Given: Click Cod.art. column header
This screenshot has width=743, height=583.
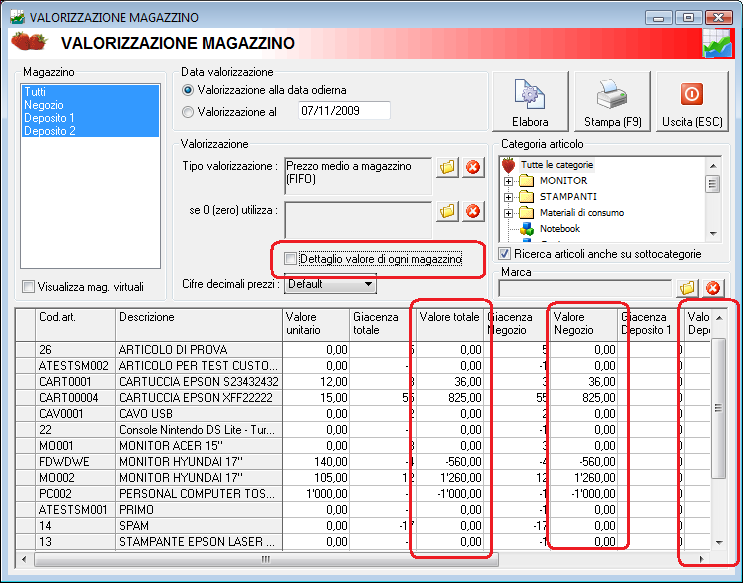Looking at the screenshot, I should pos(75,325).
